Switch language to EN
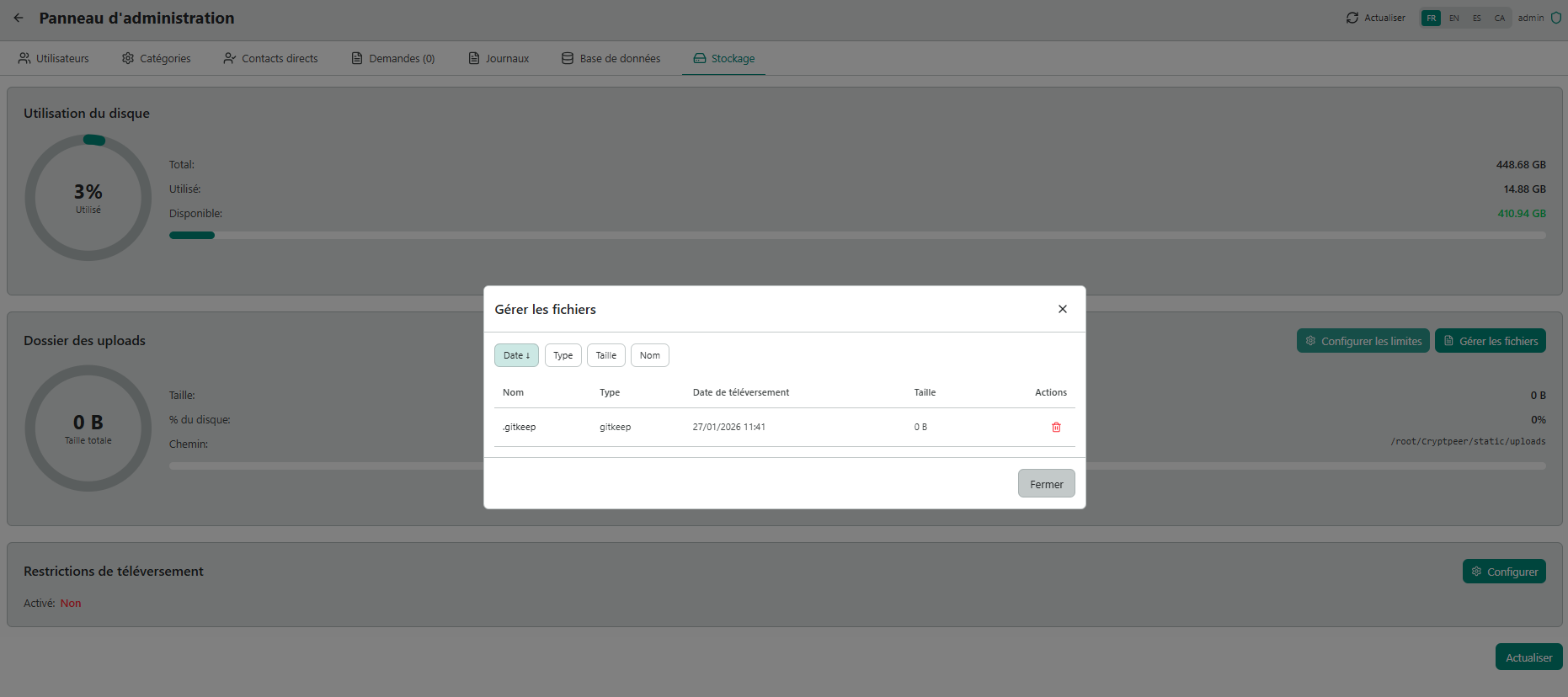The width and height of the screenshot is (1568, 697). (x=1453, y=18)
